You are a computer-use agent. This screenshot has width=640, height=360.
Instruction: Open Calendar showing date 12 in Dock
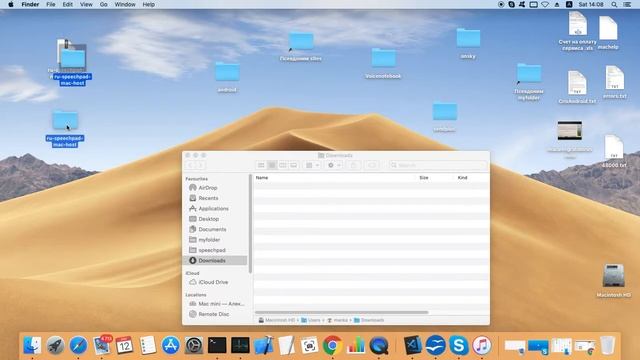coord(124,345)
